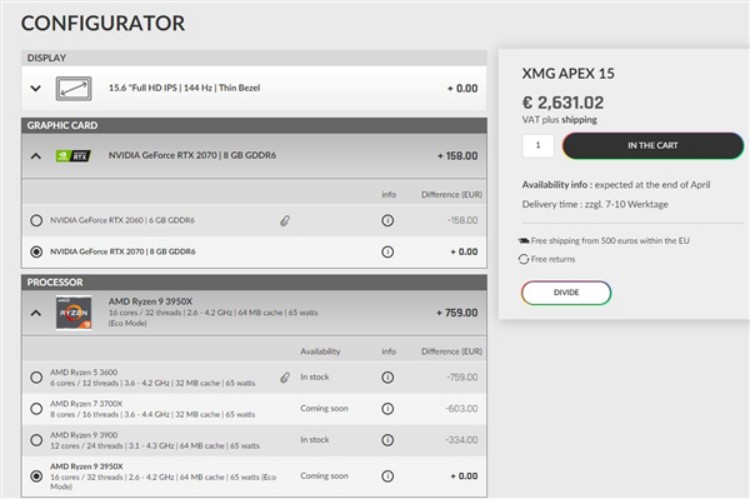Open info for AMD Ryzen 9 3900
This screenshot has height=499, width=750.
pyautogui.click(x=387, y=440)
